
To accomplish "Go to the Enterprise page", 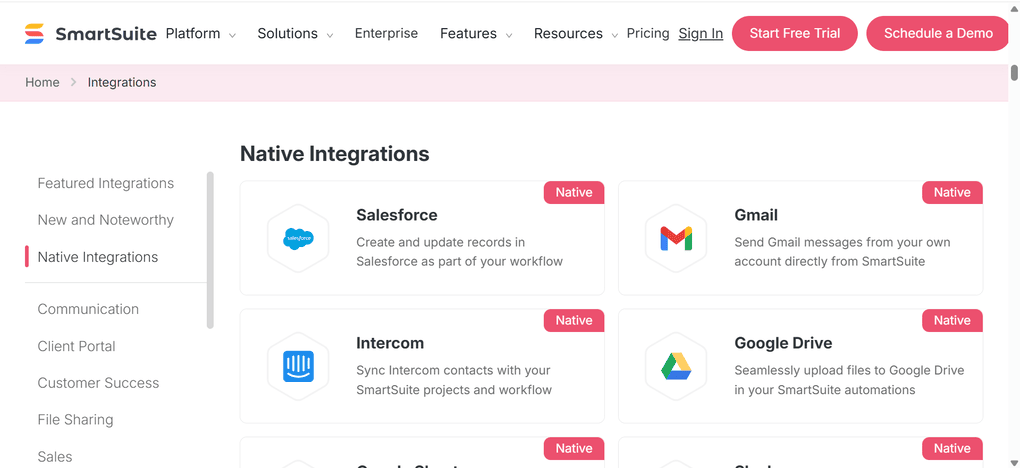I will coord(386,33).
